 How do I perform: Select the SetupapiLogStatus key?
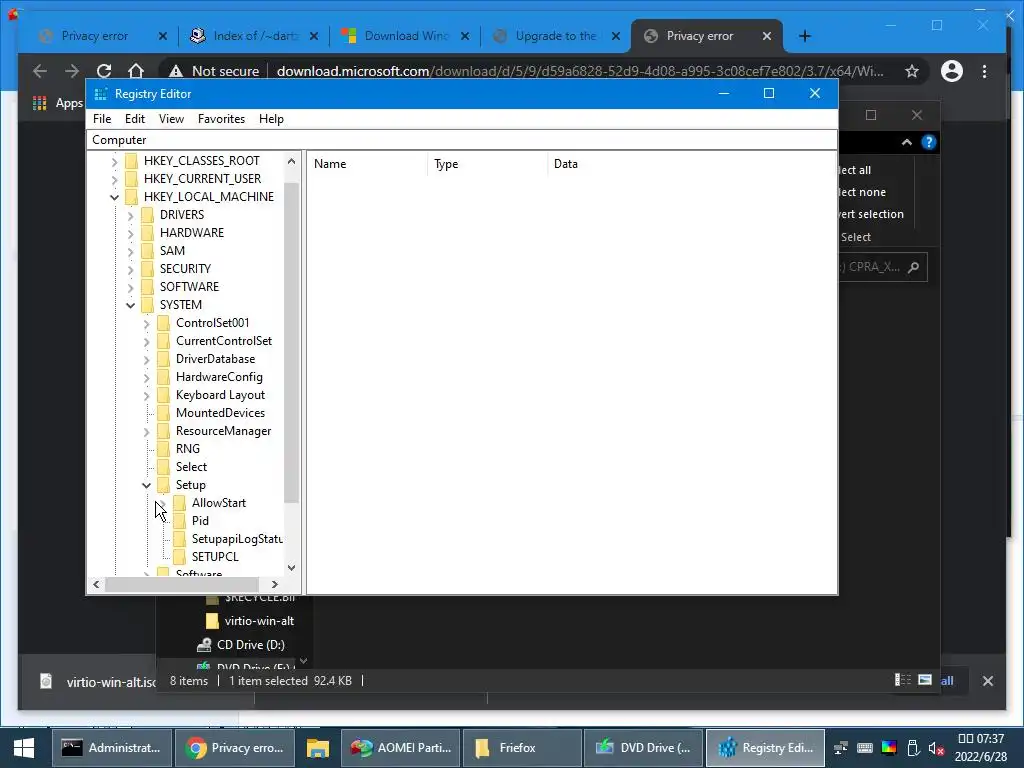[x=237, y=539]
